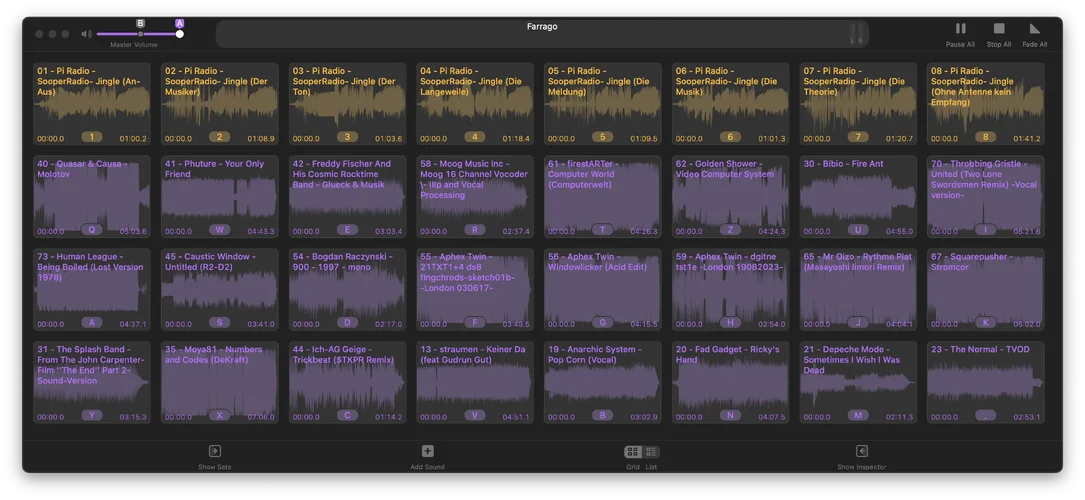
Task: Click the Pause All icon
Action: click(x=960, y=29)
